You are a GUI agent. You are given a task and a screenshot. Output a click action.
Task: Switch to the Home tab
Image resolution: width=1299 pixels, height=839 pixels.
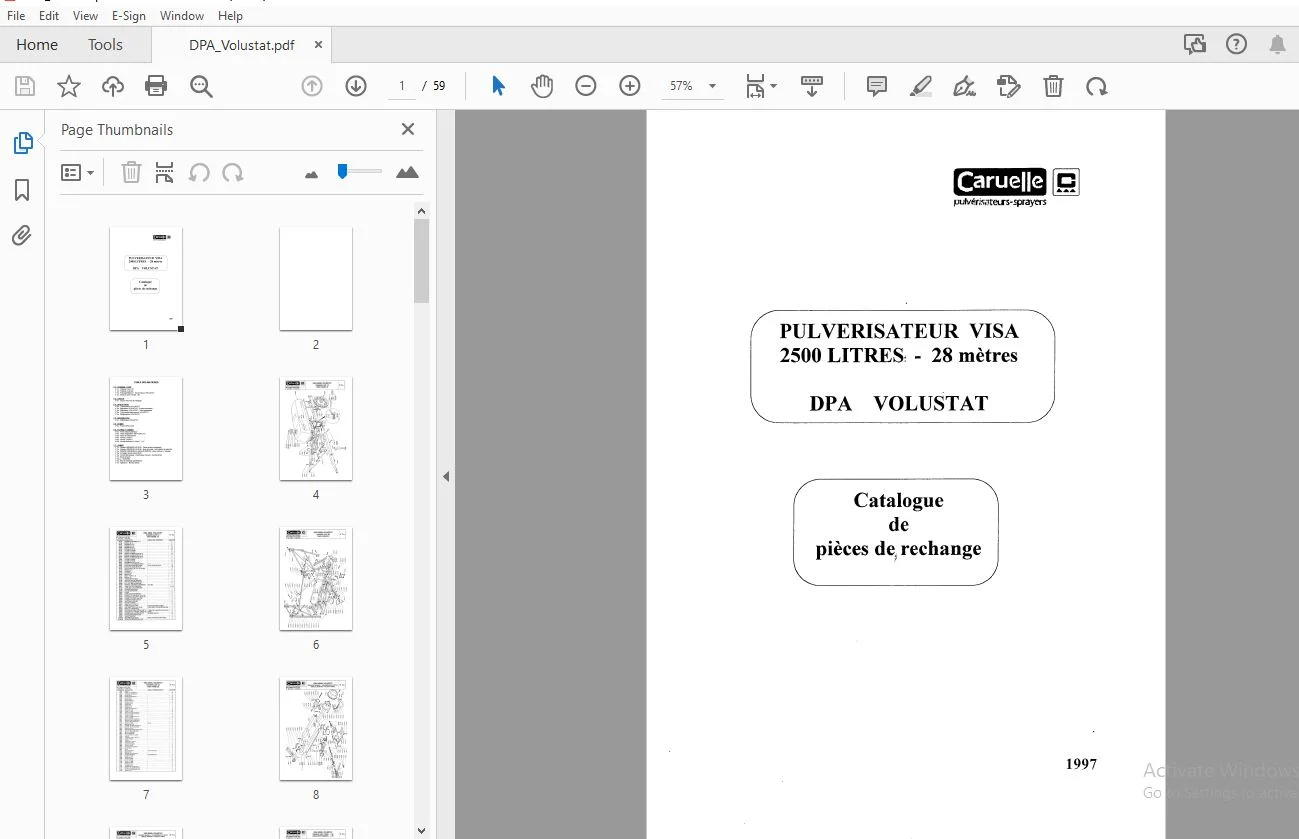pyautogui.click(x=37, y=44)
